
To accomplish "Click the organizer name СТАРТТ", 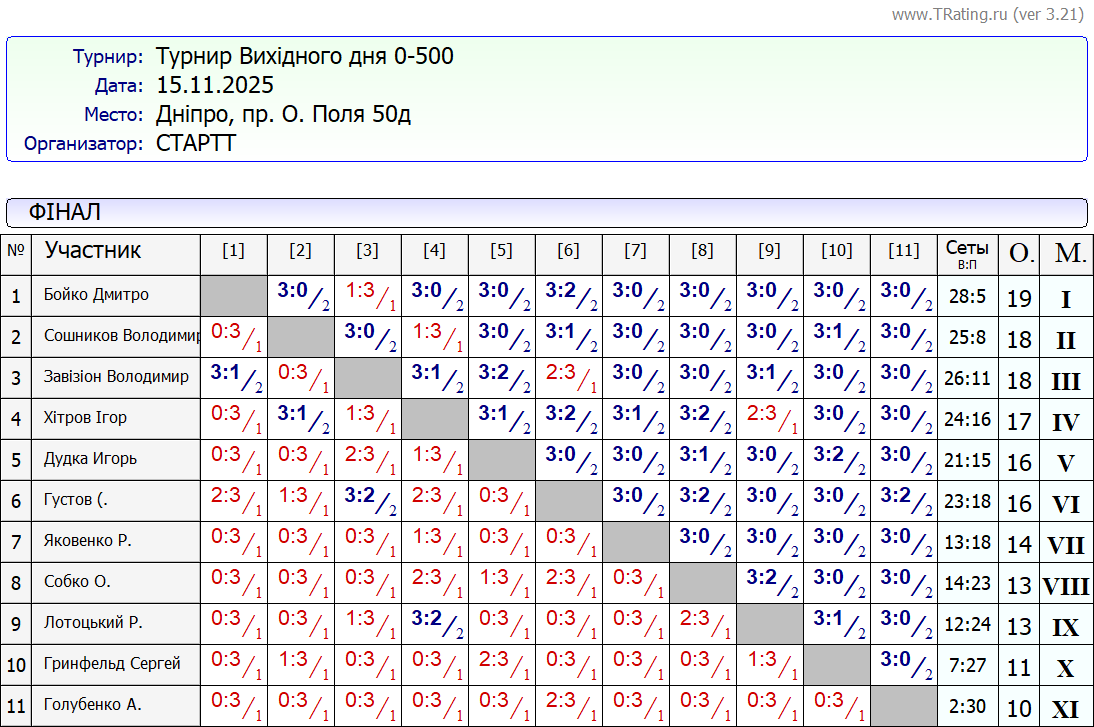I will point(196,143).
